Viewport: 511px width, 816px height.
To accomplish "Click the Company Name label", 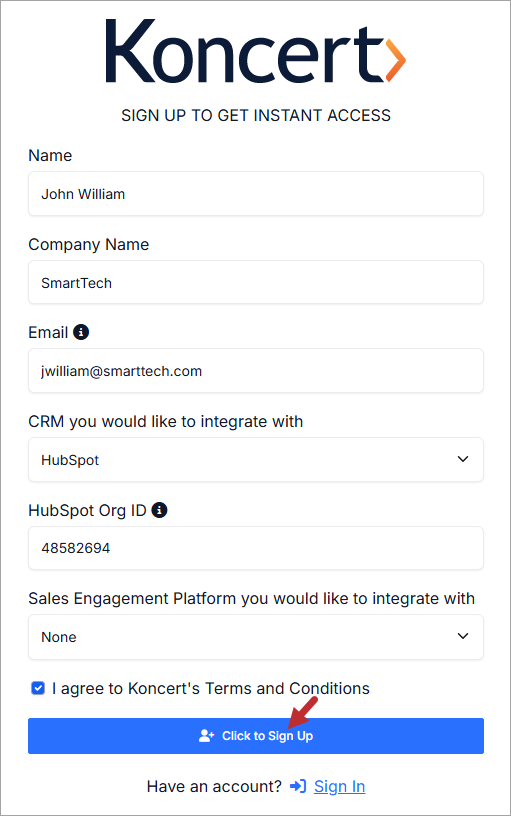I will (88, 244).
